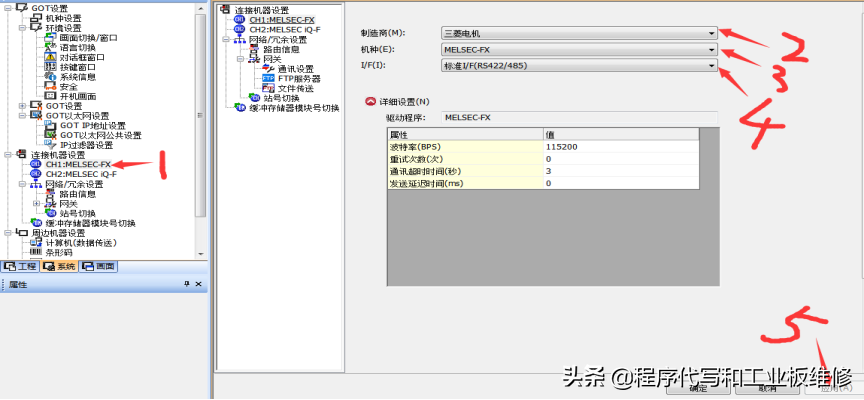Click the 系统信息 info icon
The width and height of the screenshot is (864, 400).
click(x=51, y=77)
